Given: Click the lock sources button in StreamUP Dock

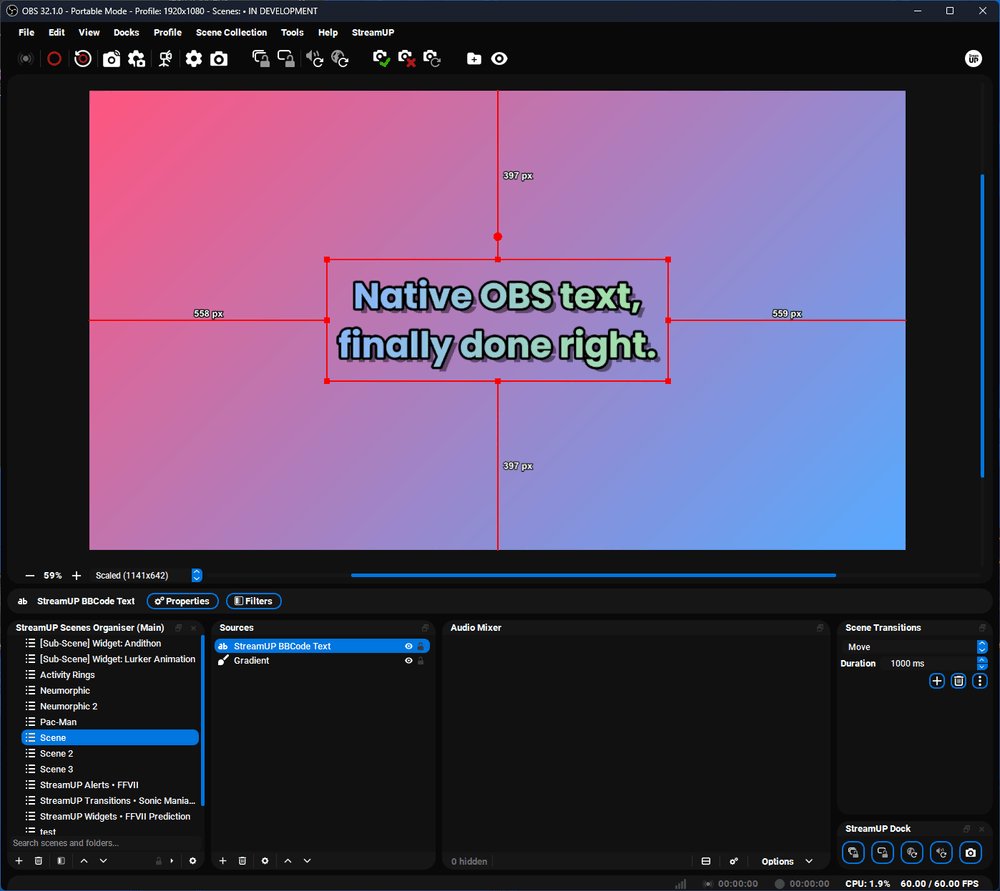Looking at the screenshot, I should click(x=853, y=852).
